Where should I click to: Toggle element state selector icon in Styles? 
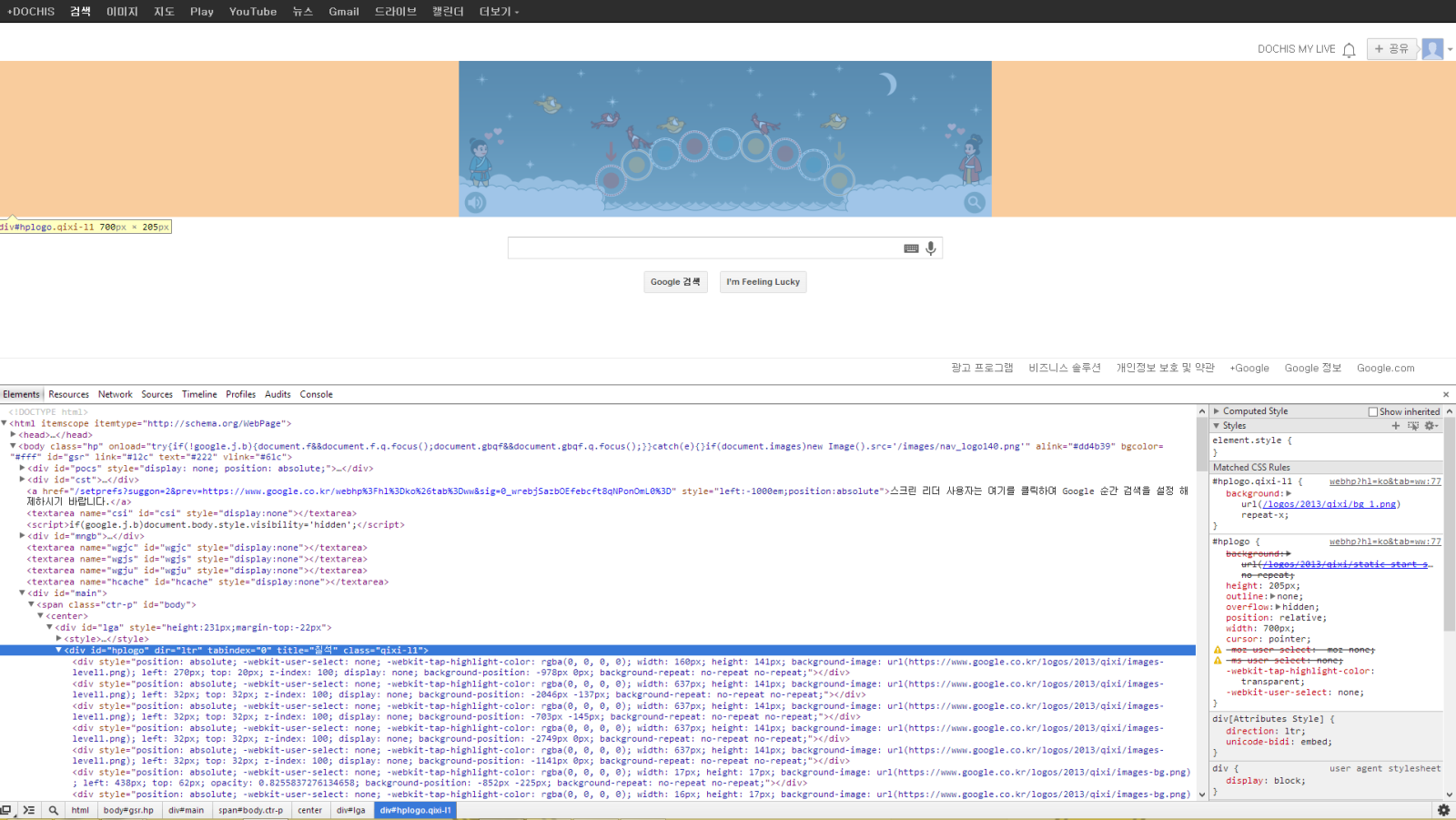tap(1413, 426)
